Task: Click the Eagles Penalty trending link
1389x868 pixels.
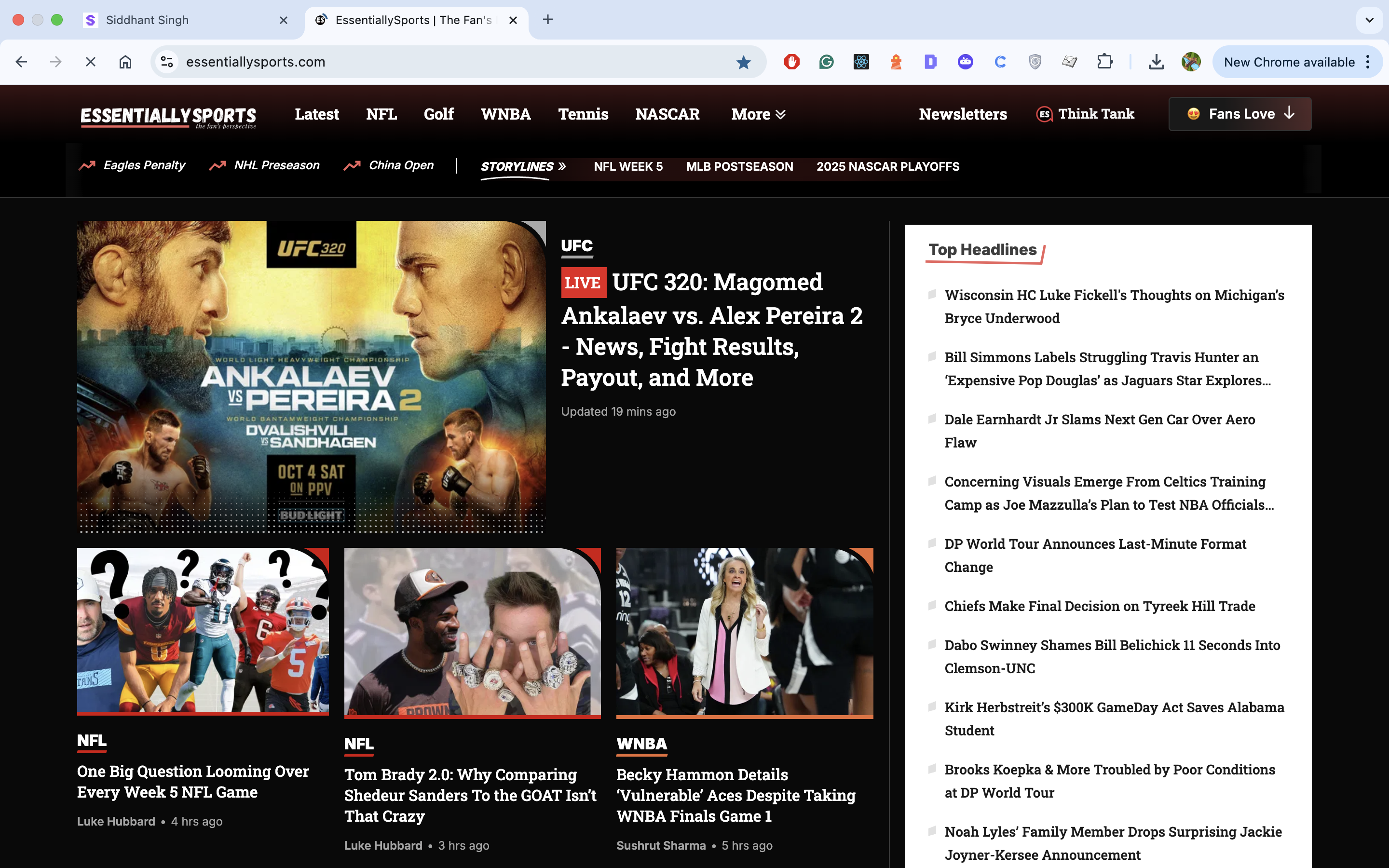Action: coord(144,165)
